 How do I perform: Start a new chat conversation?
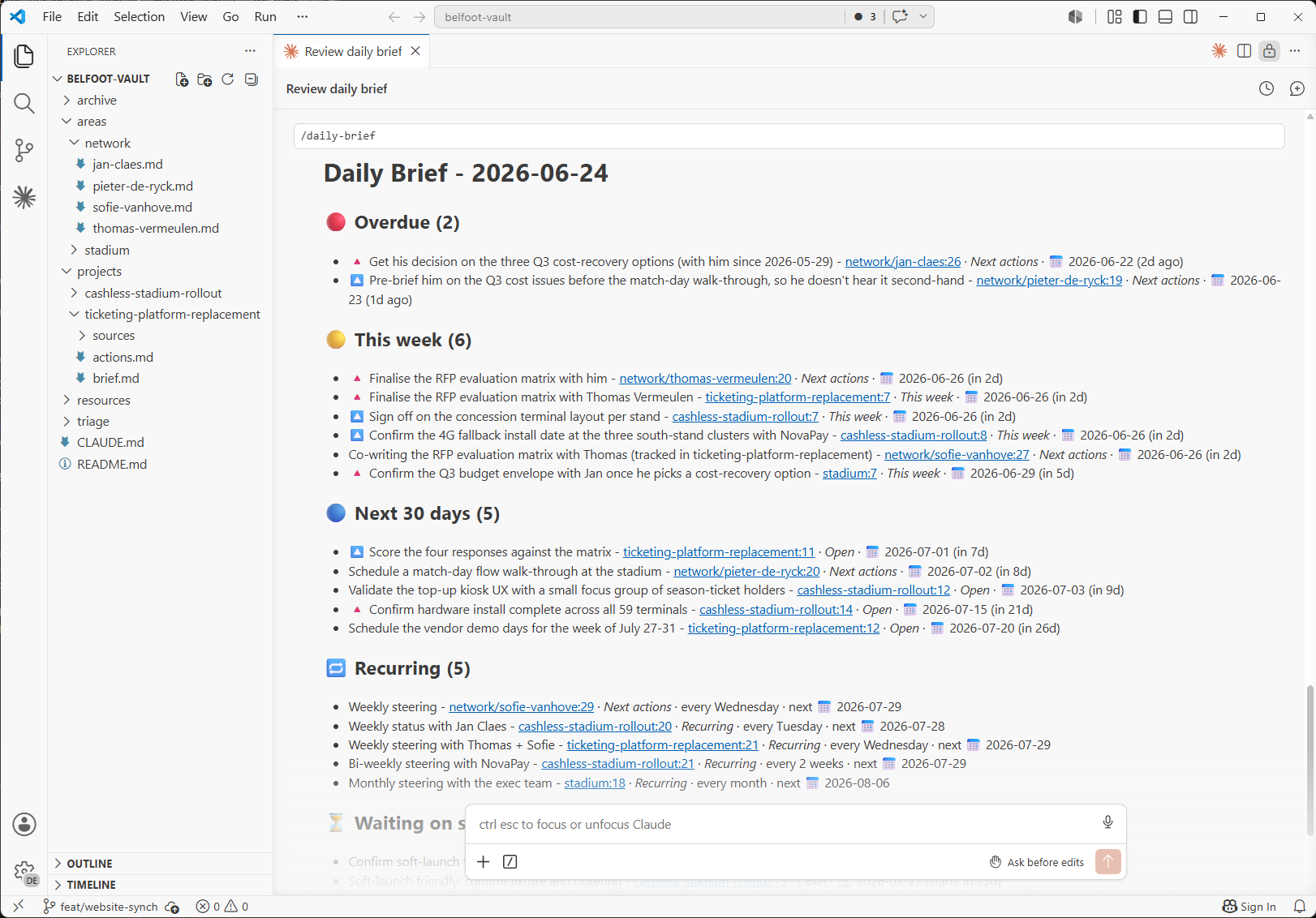(1297, 88)
